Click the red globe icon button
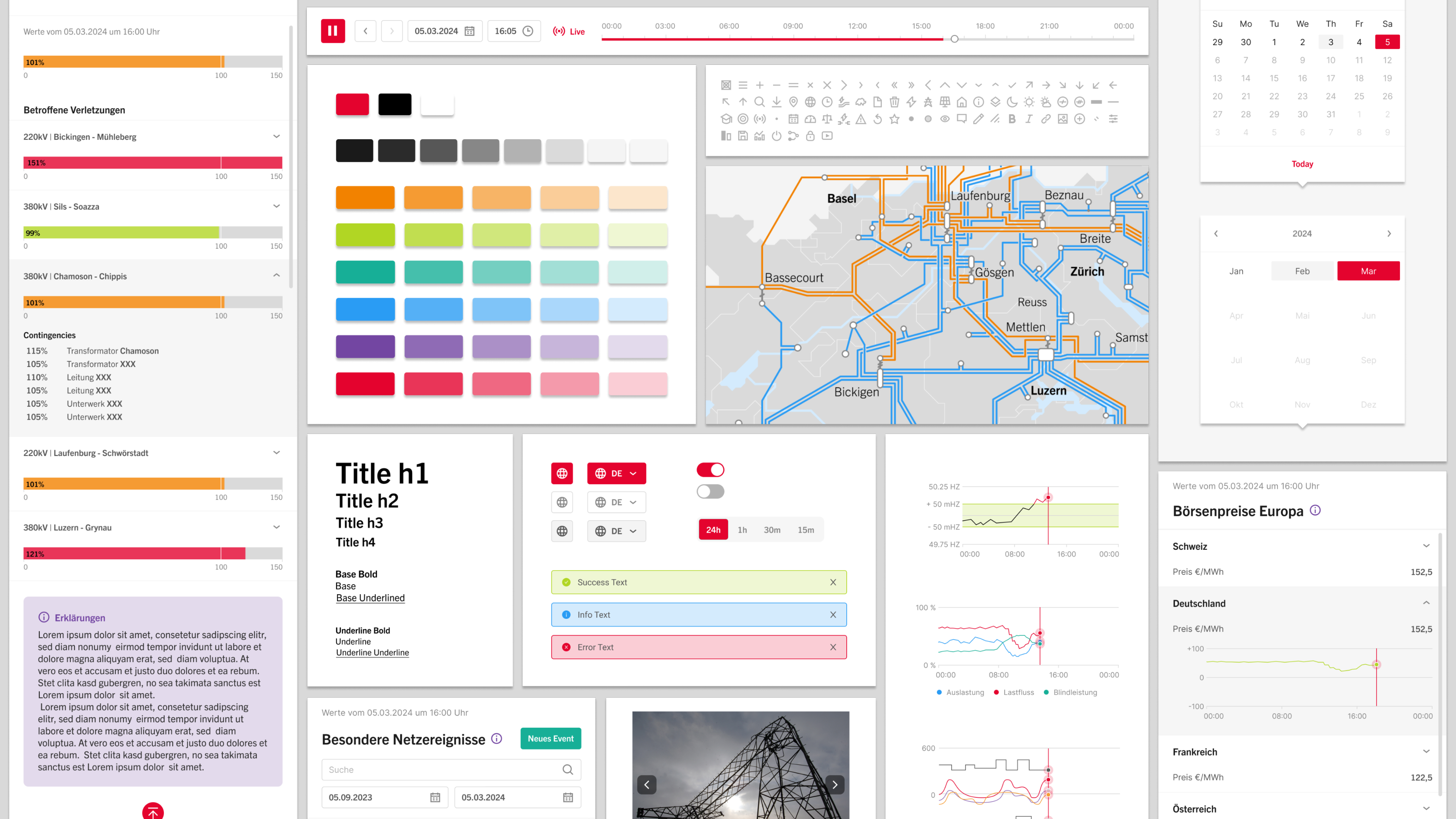Screen dimensions: 1456x819 [562, 474]
